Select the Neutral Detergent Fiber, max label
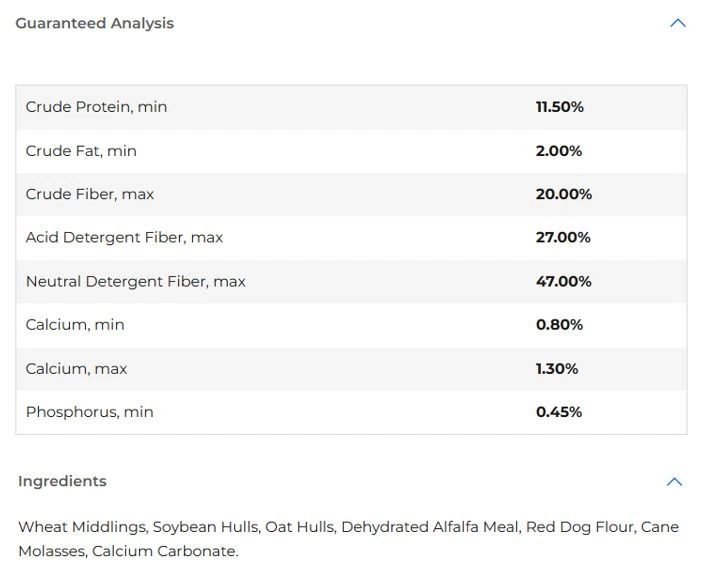The image size is (702, 581). [135, 281]
